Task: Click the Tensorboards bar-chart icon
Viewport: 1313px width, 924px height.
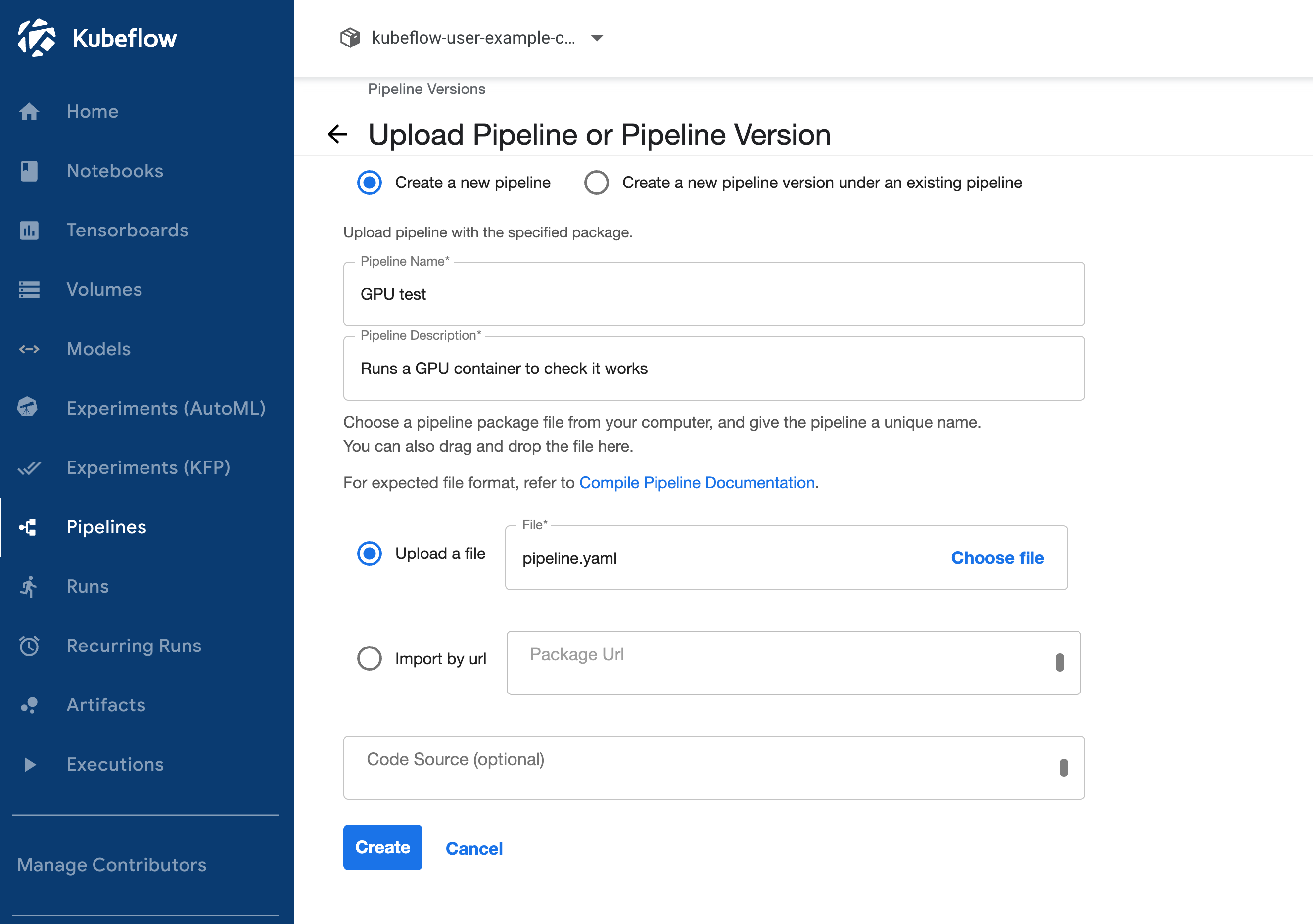Action: click(x=29, y=231)
